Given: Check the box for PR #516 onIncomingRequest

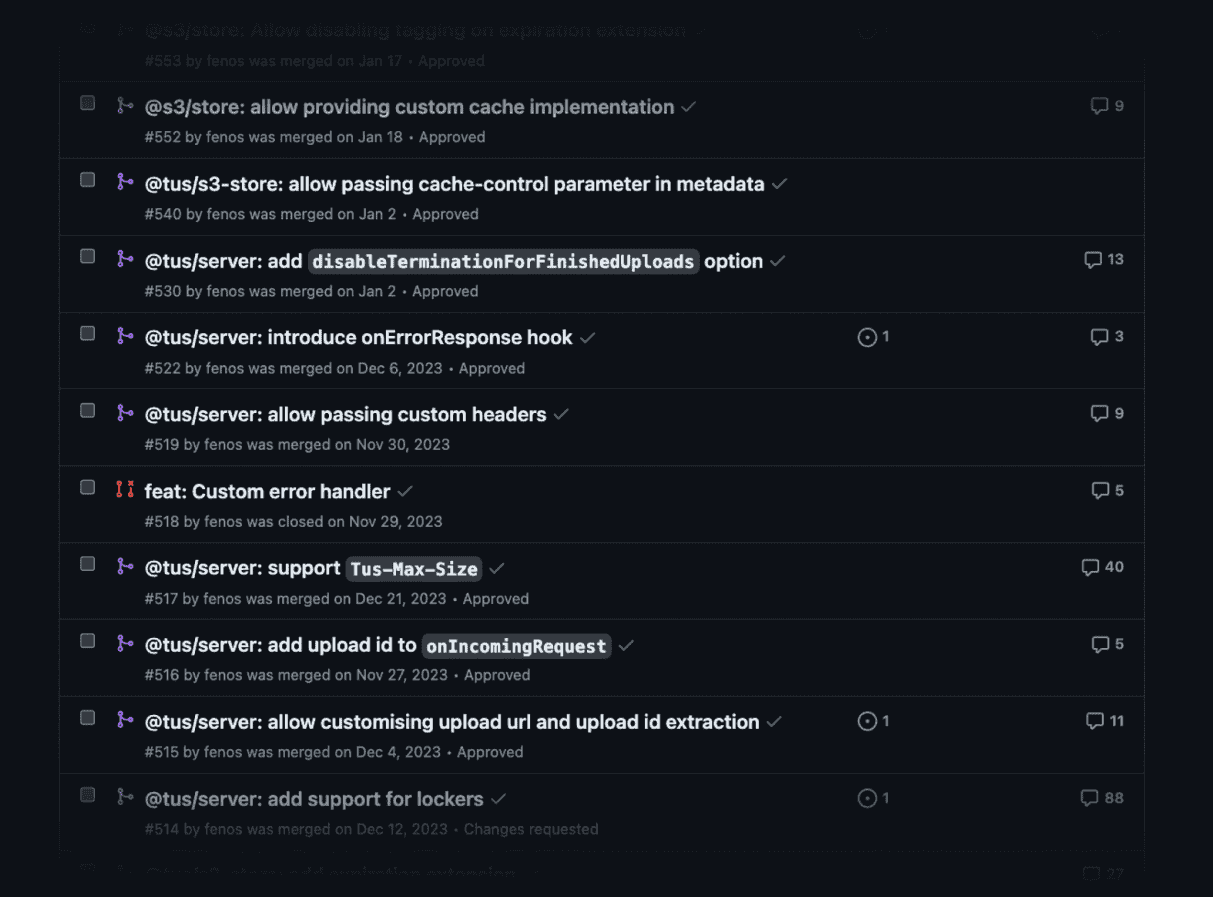Looking at the screenshot, I should [x=88, y=641].
